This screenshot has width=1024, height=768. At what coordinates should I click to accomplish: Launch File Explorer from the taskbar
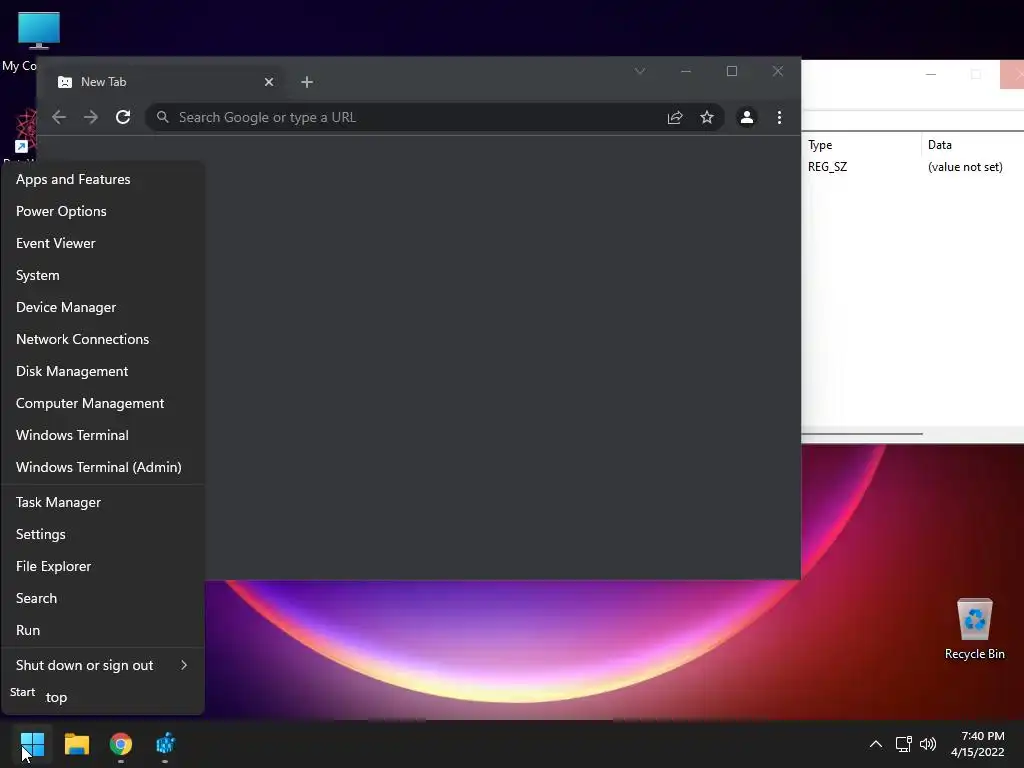point(76,744)
